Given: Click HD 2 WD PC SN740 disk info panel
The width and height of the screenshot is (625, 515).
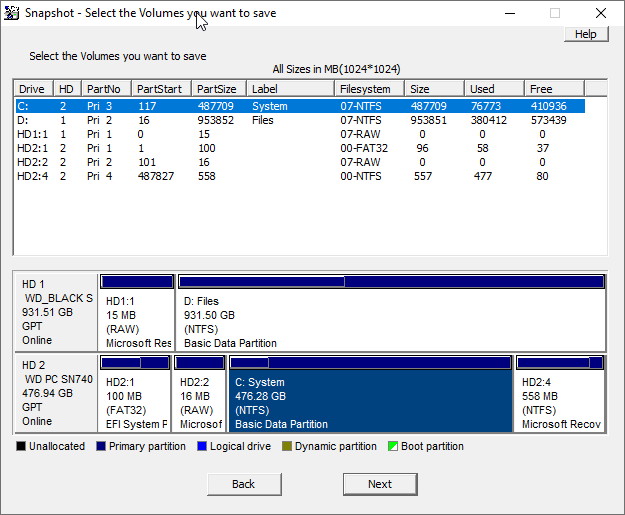Looking at the screenshot, I should [x=57, y=393].
